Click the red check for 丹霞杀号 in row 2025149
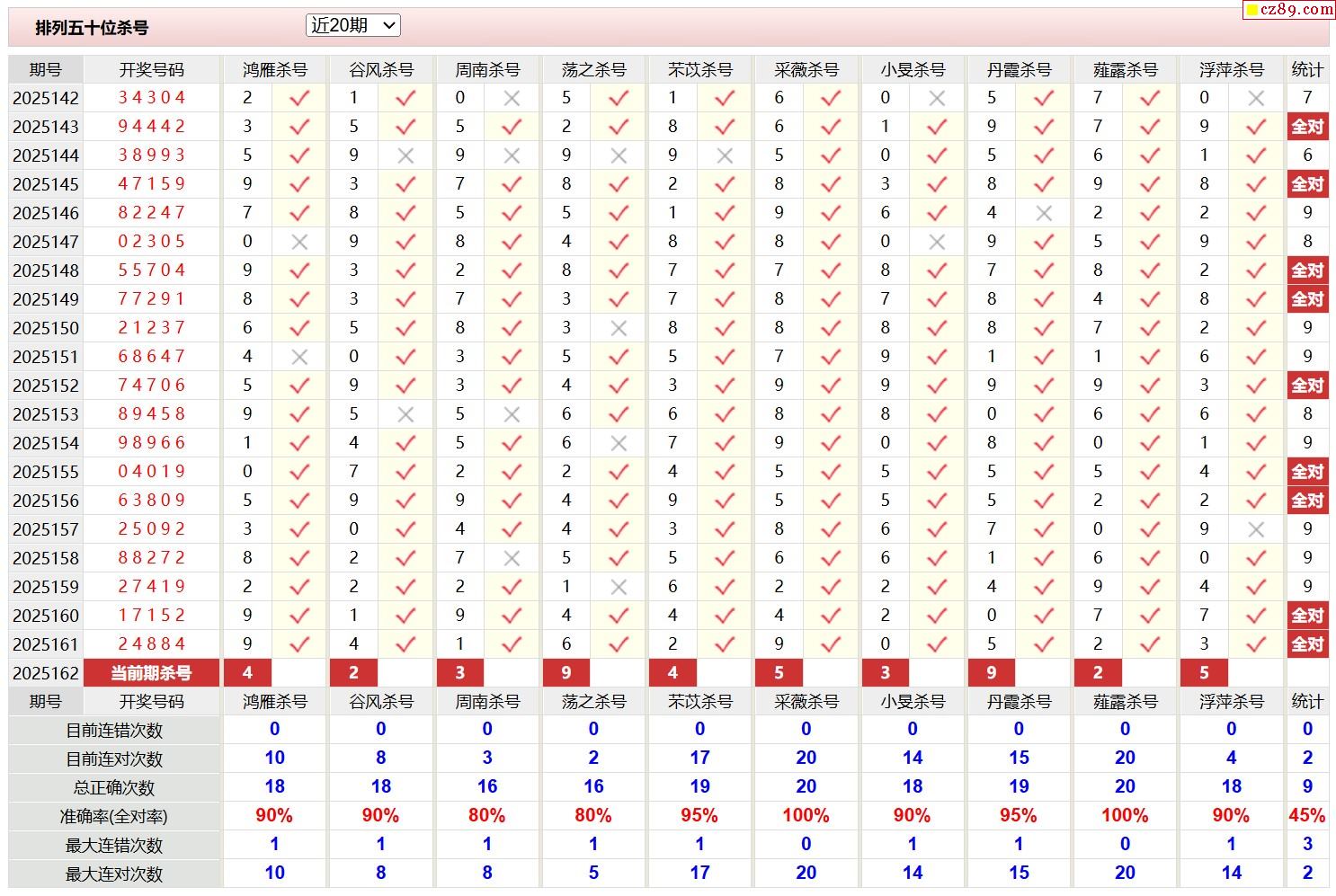The height and width of the screenshot is (896, 1336). click(1043, 299)
